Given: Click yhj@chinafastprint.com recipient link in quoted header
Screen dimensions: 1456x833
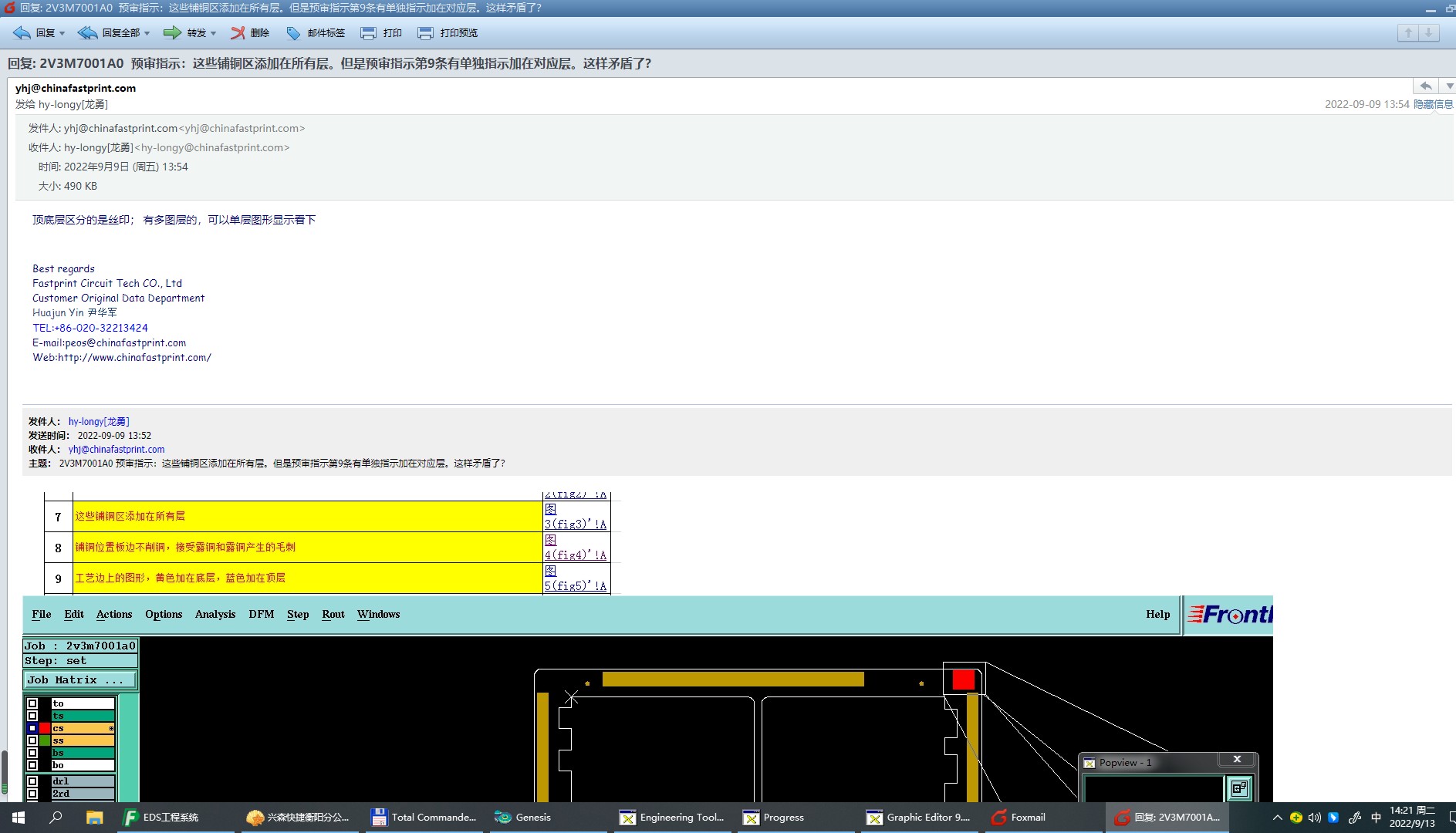Looking at the screenshot, I should 117,449.
